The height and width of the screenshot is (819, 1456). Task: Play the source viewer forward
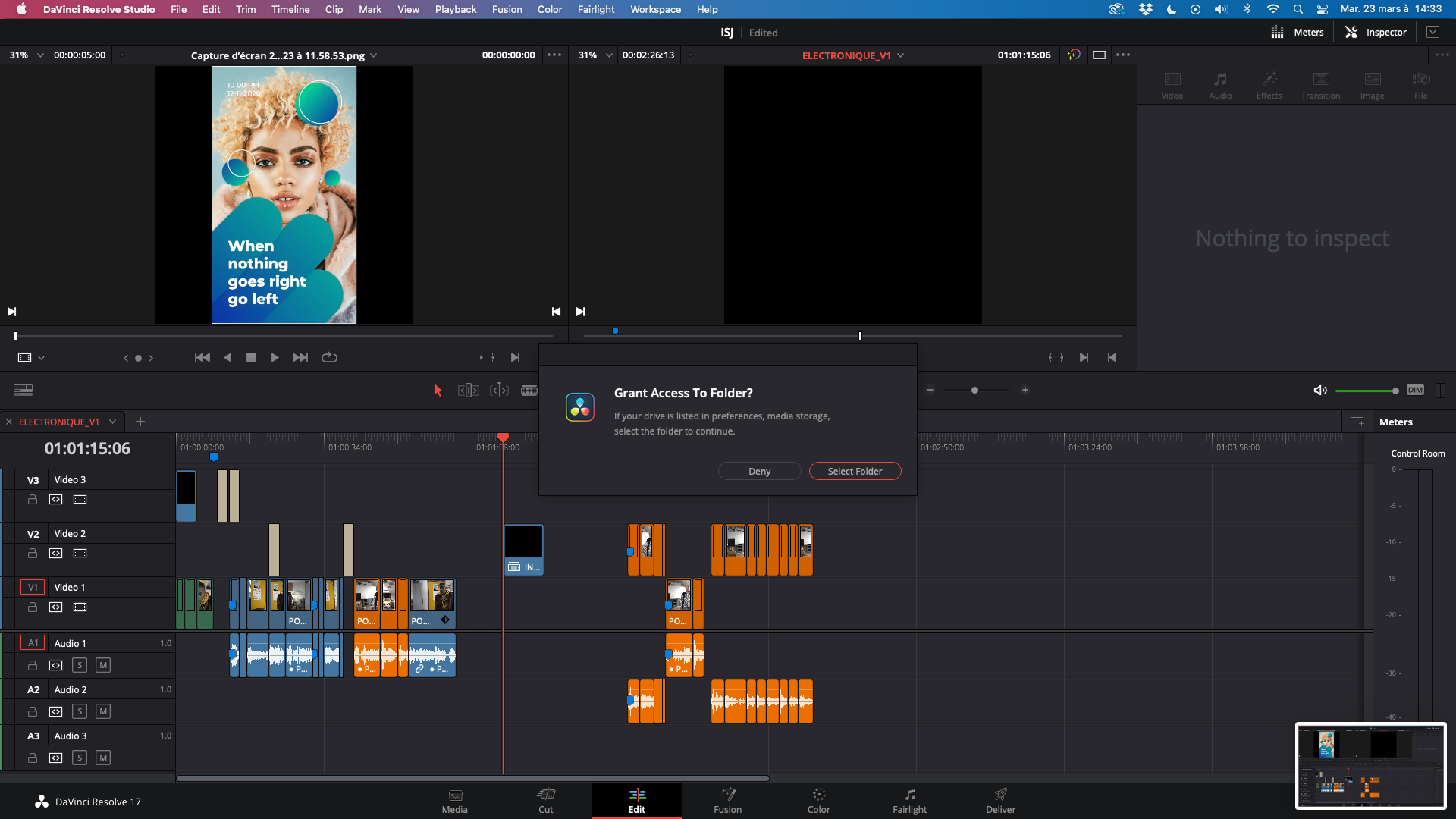[275, 357]
